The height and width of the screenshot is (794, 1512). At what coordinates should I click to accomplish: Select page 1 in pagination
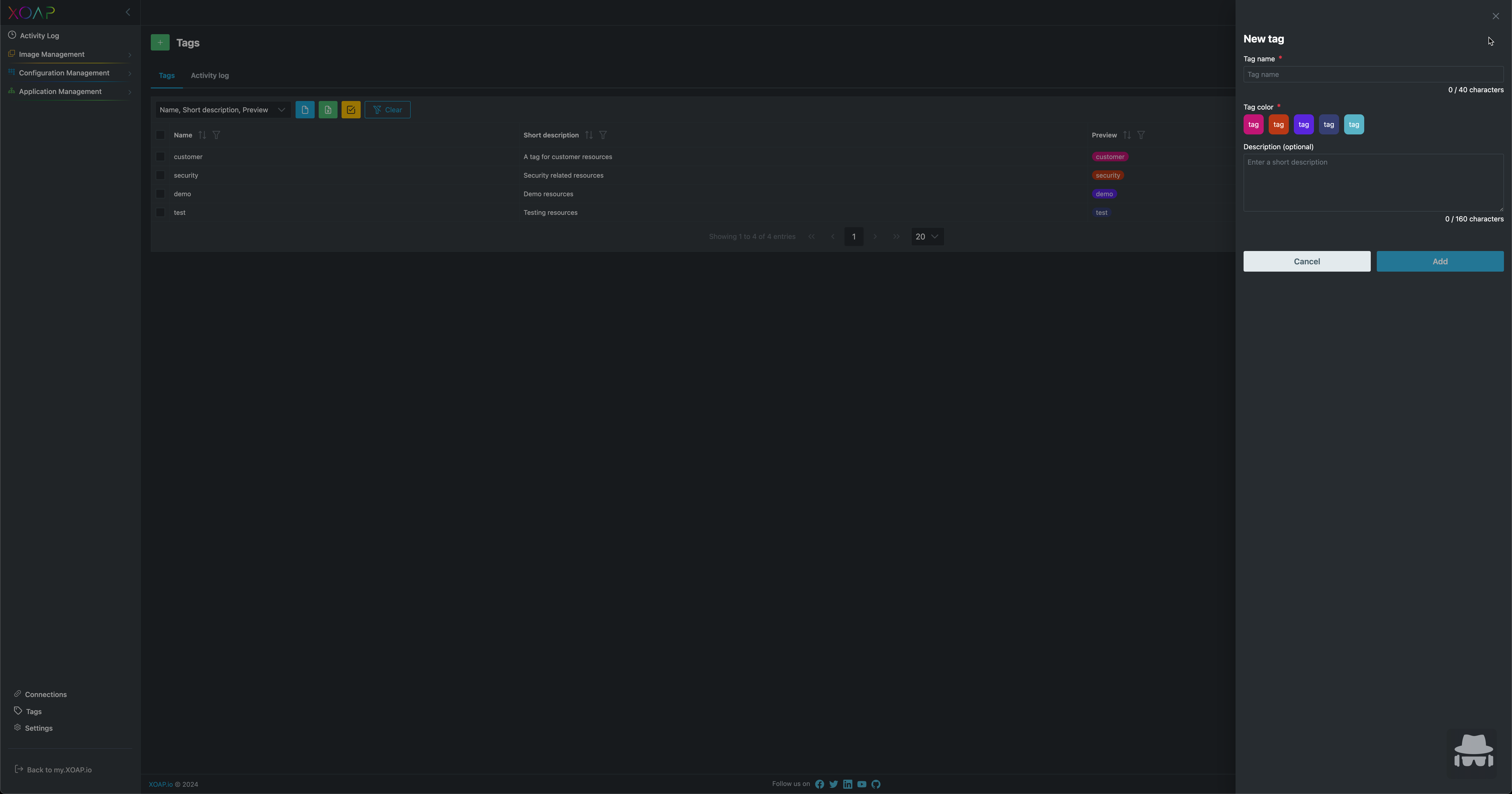click(854, 236)
